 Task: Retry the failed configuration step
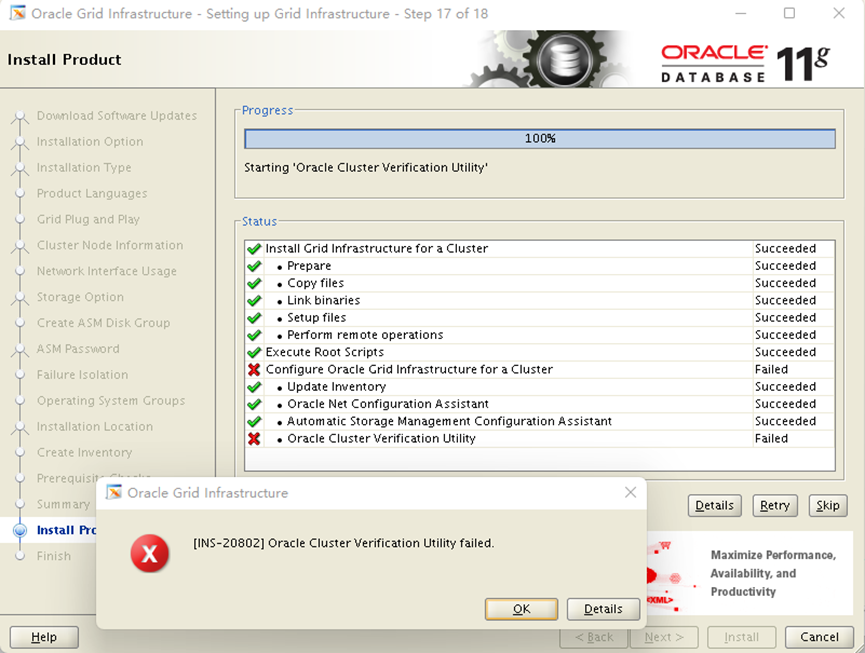pos(775,505)
